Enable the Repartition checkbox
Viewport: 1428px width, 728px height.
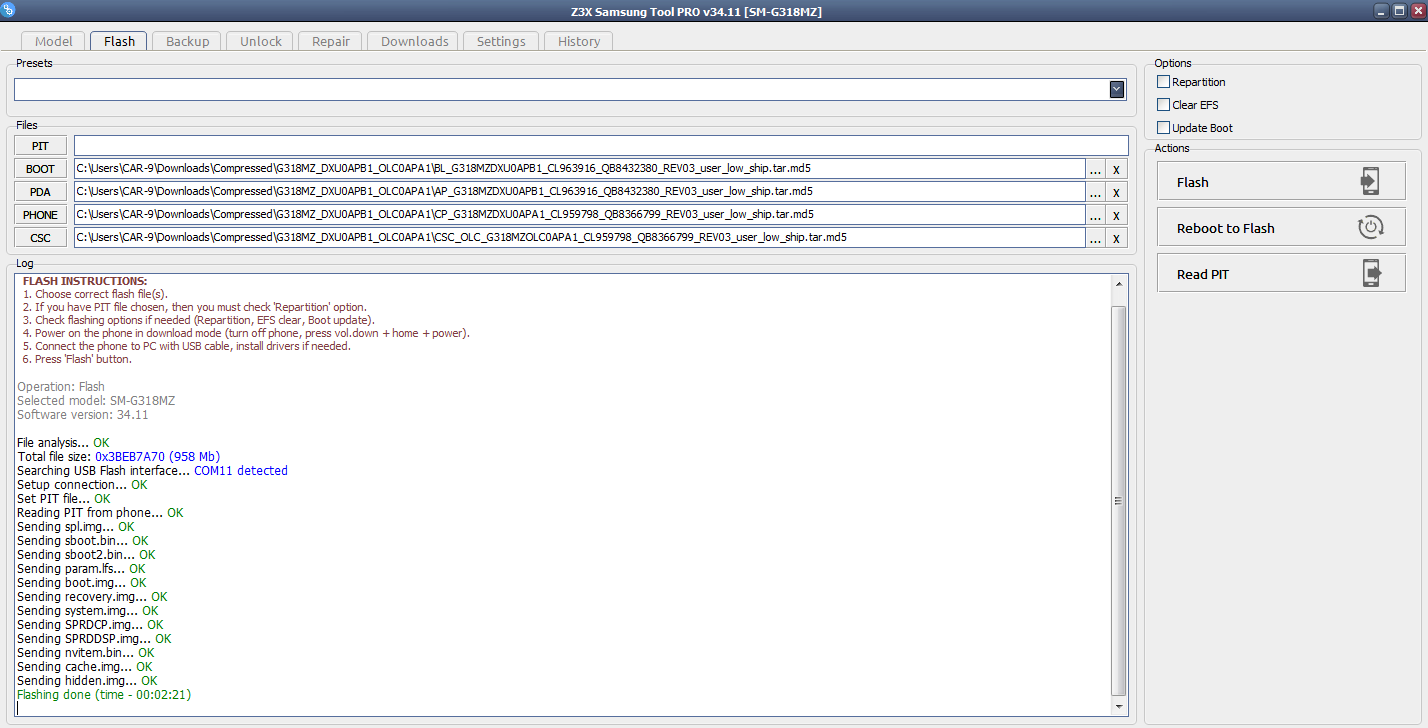click(1163, 82)
